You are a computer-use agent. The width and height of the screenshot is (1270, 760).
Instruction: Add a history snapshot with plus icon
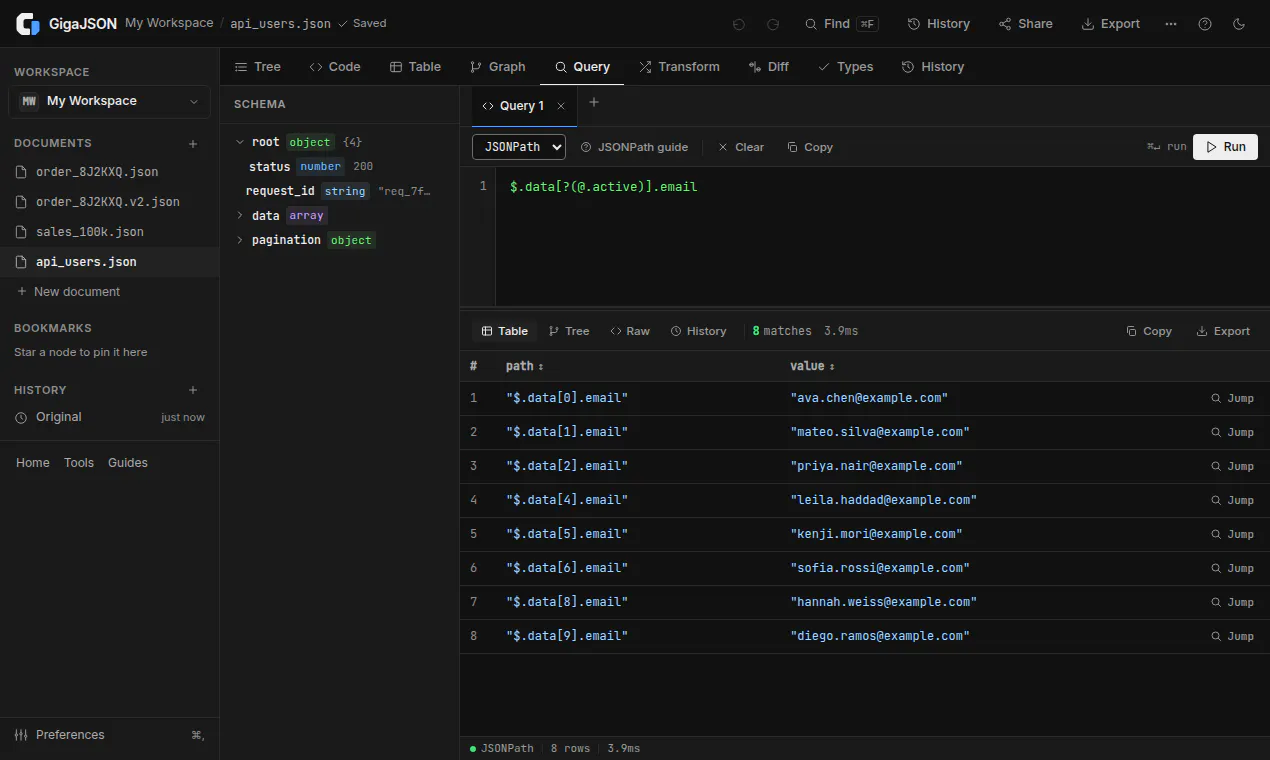click(193, 390)
